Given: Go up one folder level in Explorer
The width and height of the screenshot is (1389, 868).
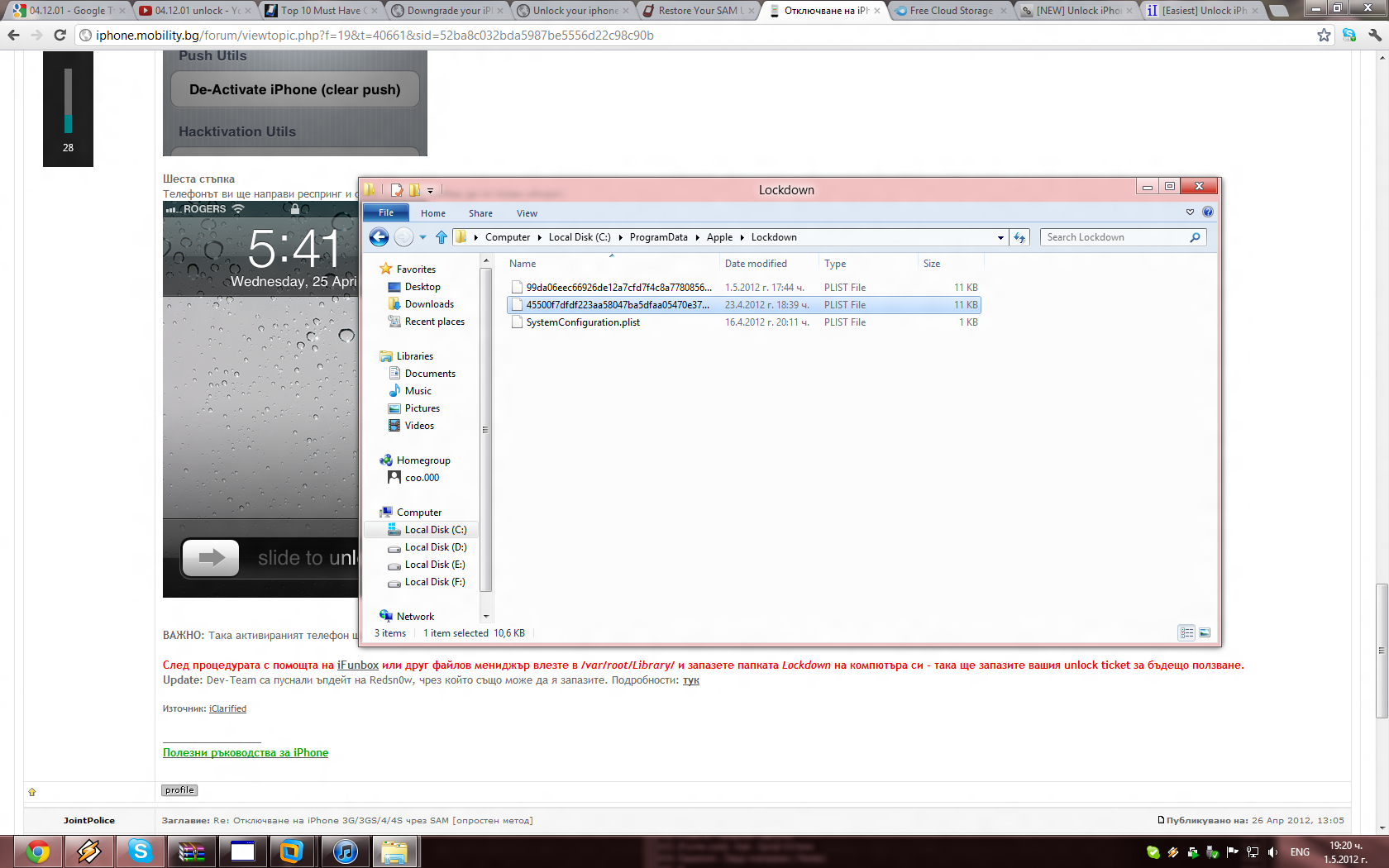Looking at the screenshot, I should click(442, 237).
